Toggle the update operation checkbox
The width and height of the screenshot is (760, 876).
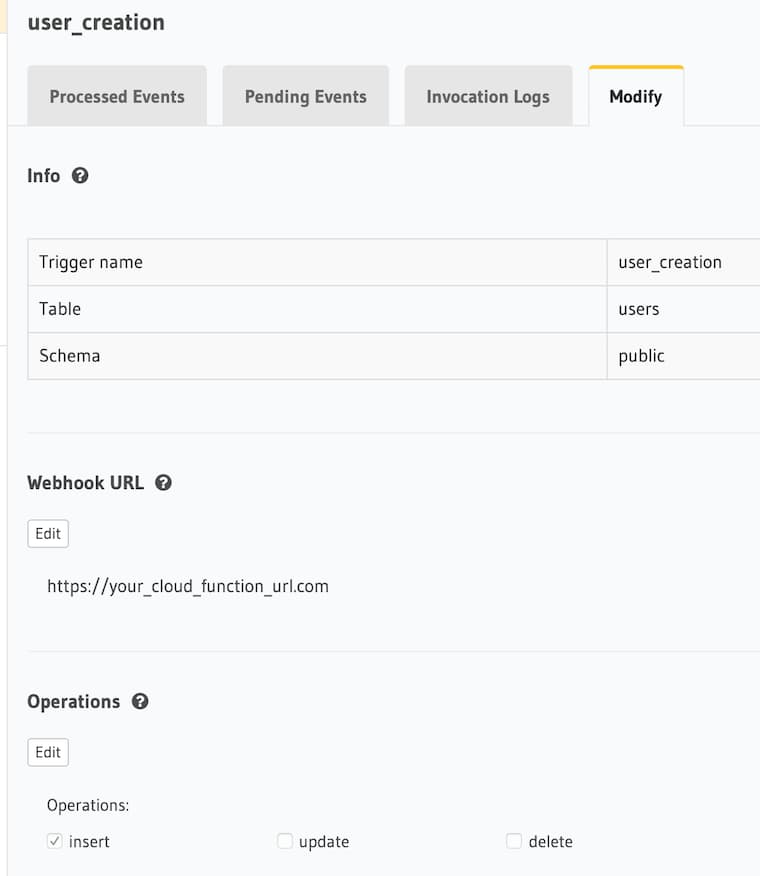(x=285, y=842)
